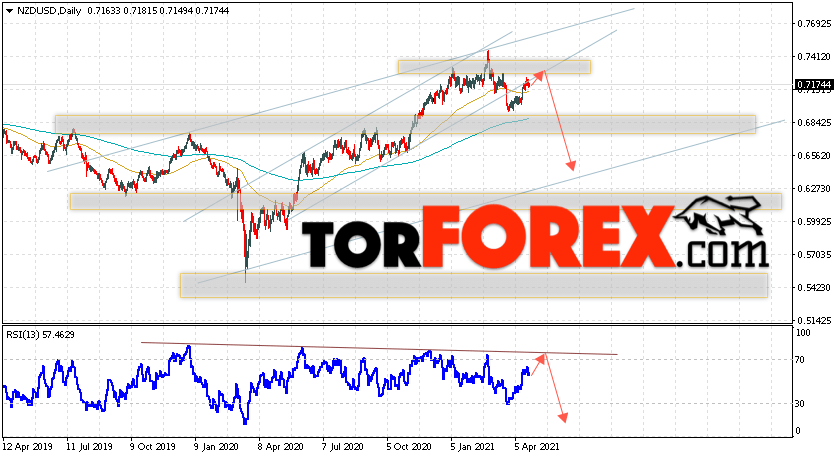Click the 0.57035 price axis label
Screen dimensions: 838x458
pyautogui.click(x=814, y=254)
